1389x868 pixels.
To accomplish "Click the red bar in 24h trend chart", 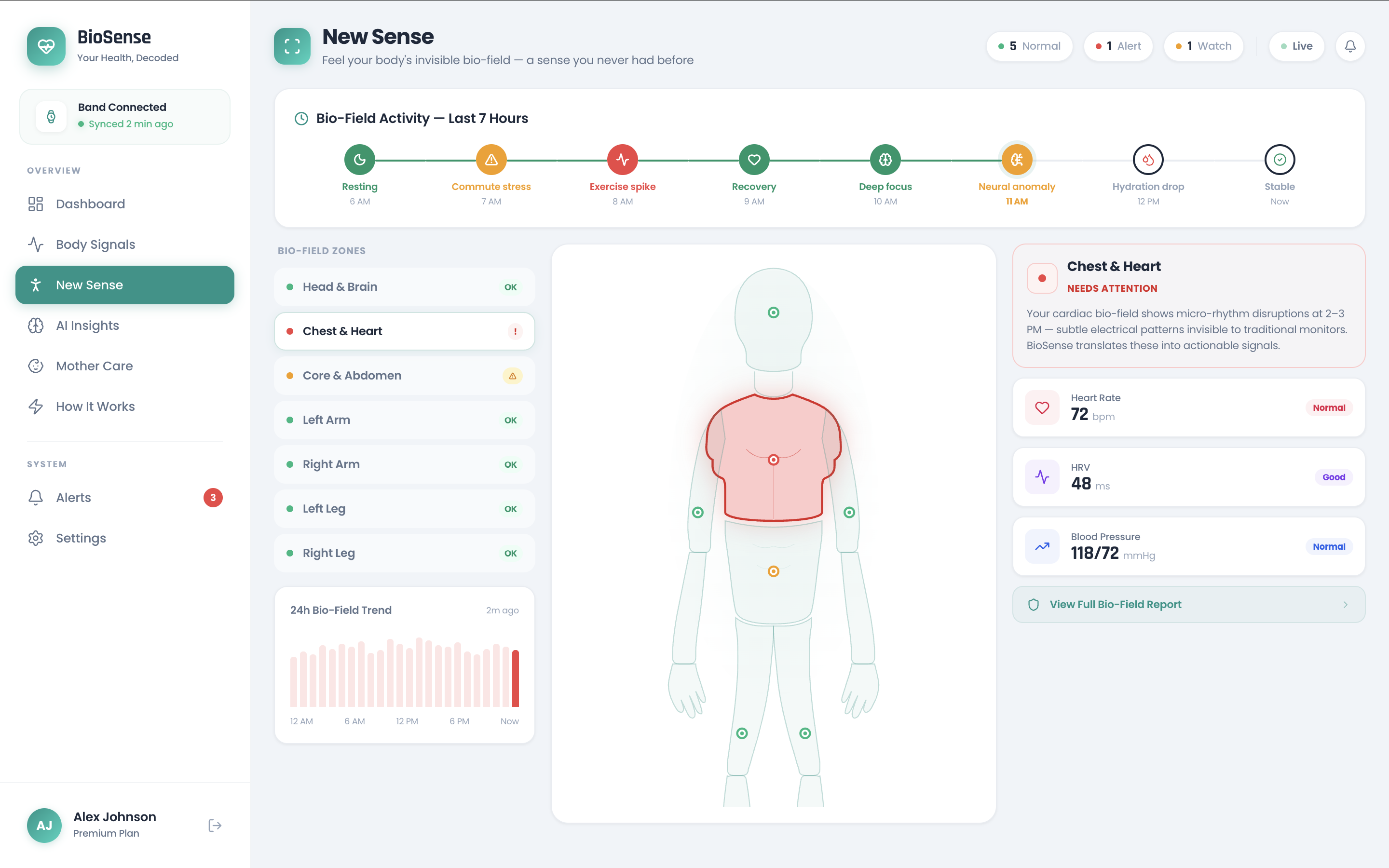I will [x=516, y=678].
